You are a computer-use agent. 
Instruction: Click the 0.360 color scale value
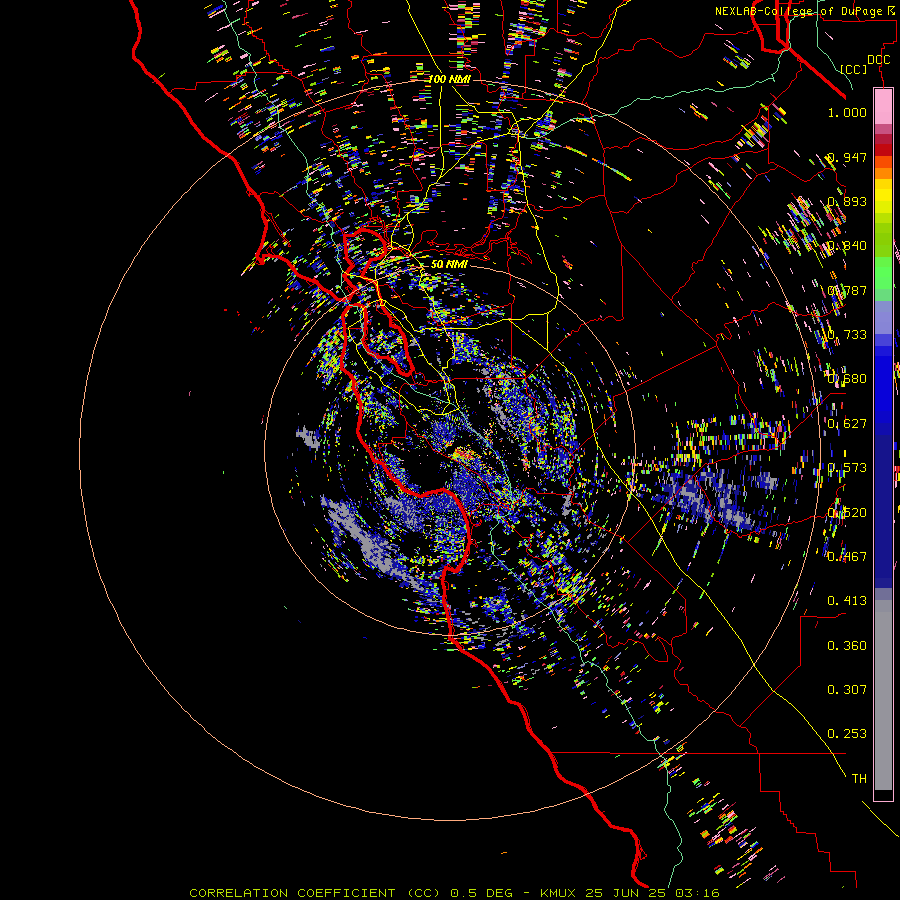[847, 646]
